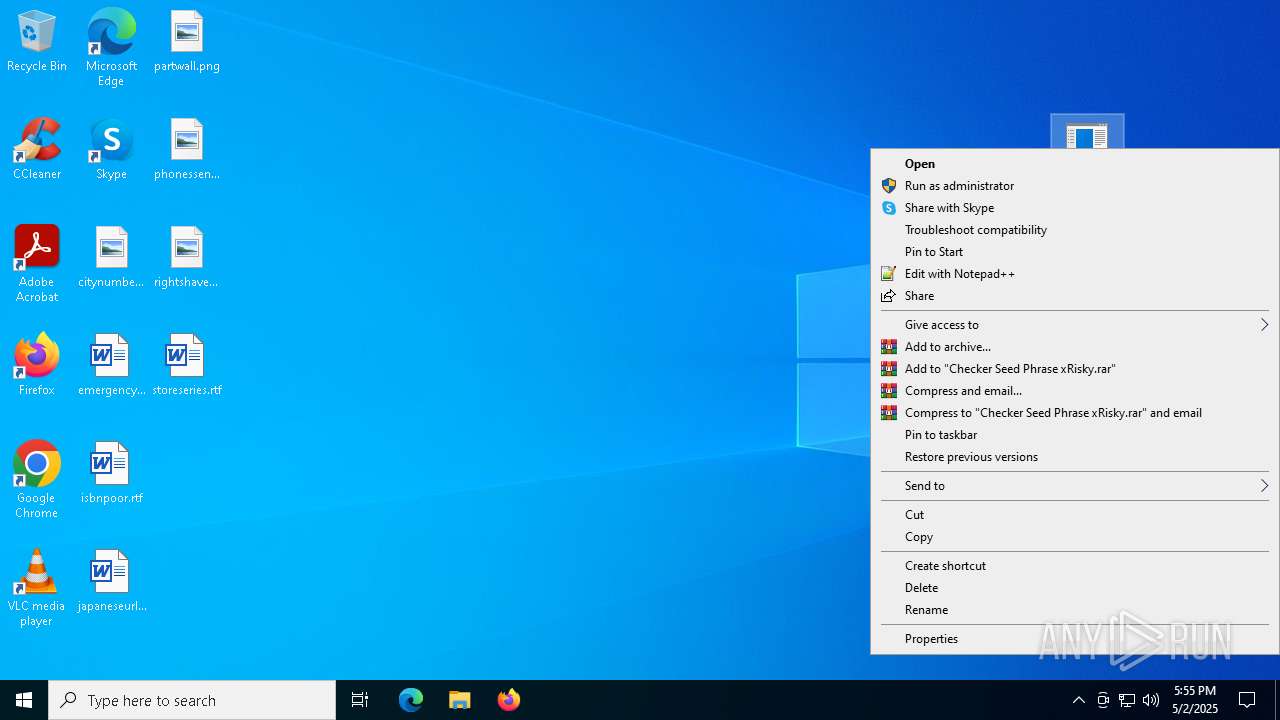
Task: Choose Restore previous versions
Action: [x=1075, y=457]
